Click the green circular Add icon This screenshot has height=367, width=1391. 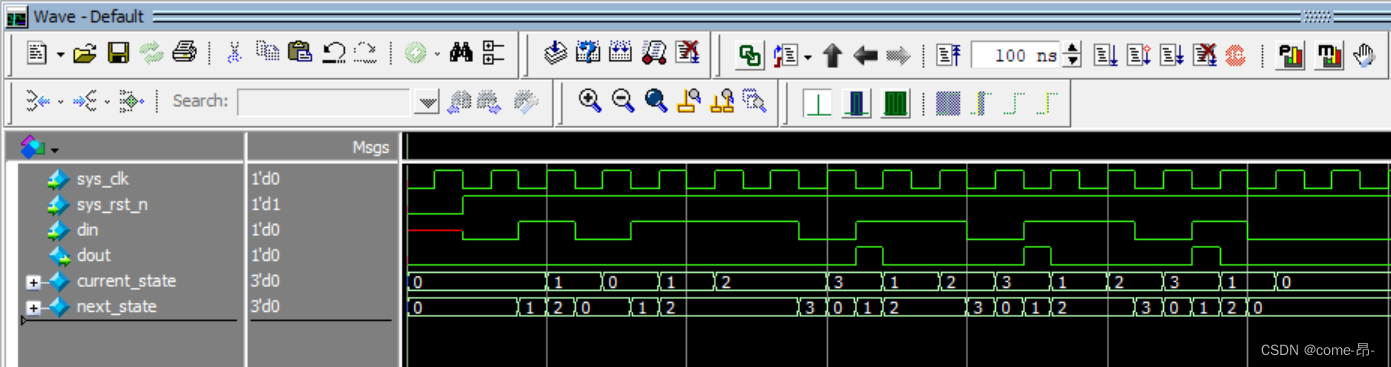pos(415,53)
